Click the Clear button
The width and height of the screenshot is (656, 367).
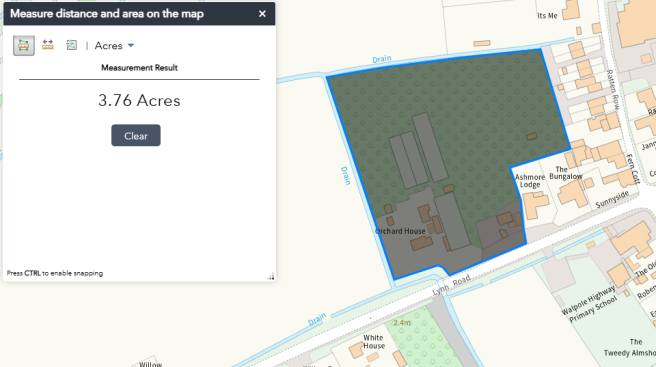click(136, 136)
